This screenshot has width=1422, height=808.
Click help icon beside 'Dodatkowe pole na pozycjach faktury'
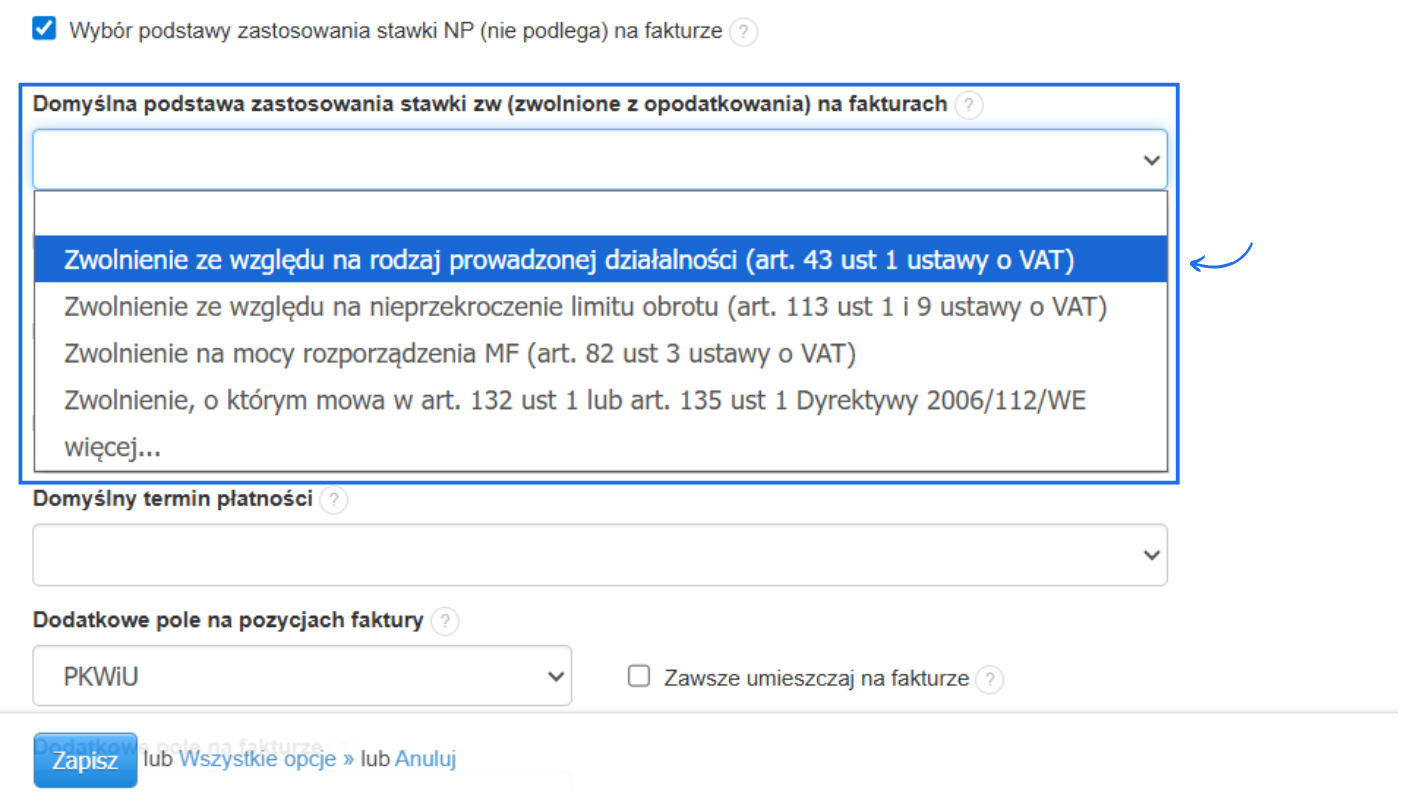tap(445, 621)
